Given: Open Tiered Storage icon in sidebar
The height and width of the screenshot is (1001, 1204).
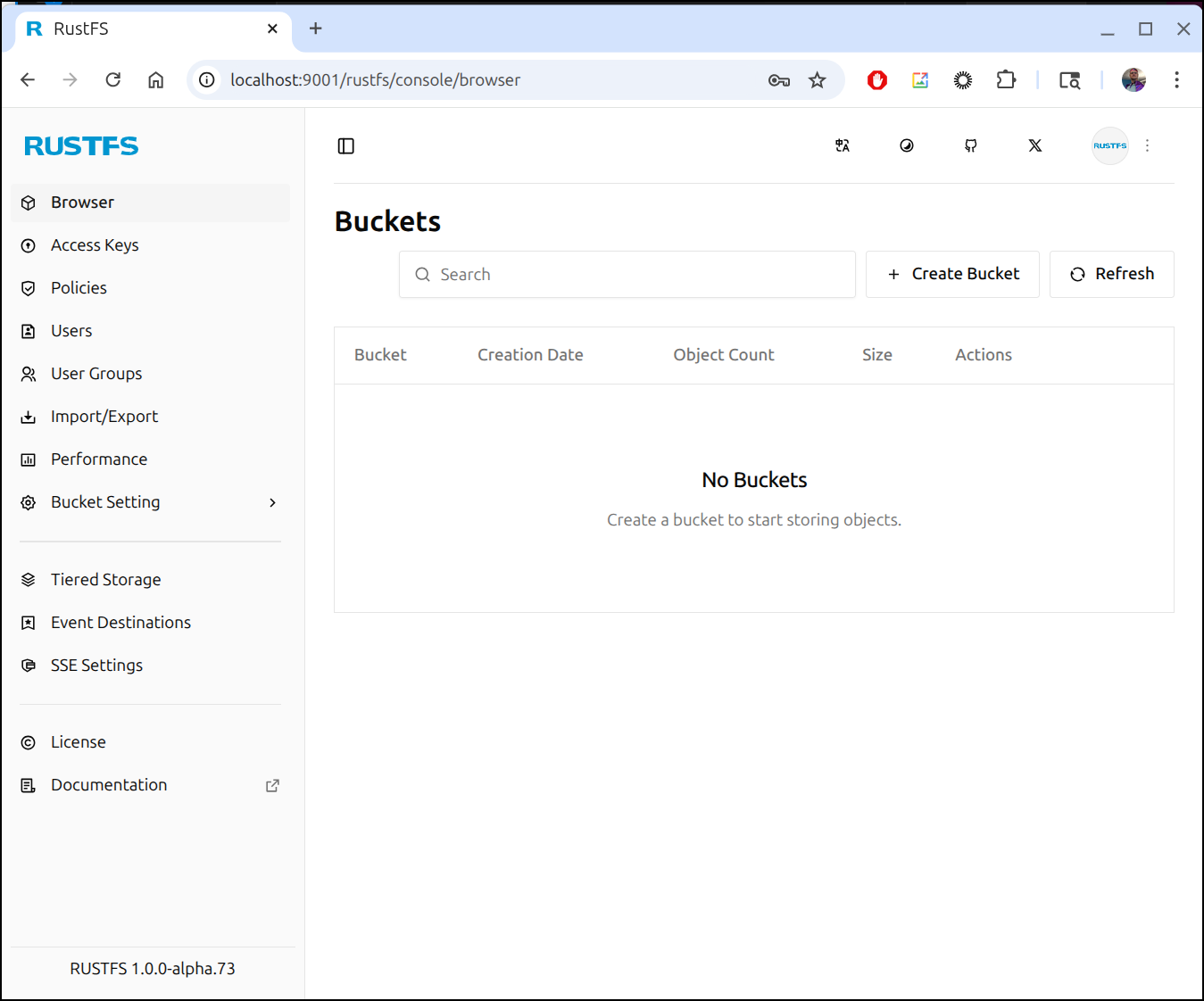Looking at the screenshot, I should click(29, 580).
